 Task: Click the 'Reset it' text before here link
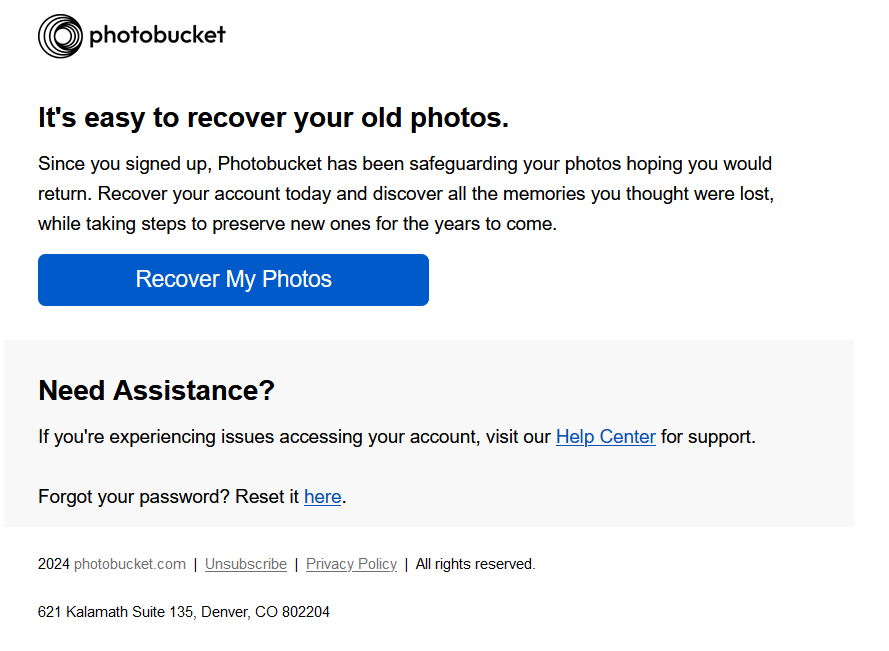[x=267, y=497]
